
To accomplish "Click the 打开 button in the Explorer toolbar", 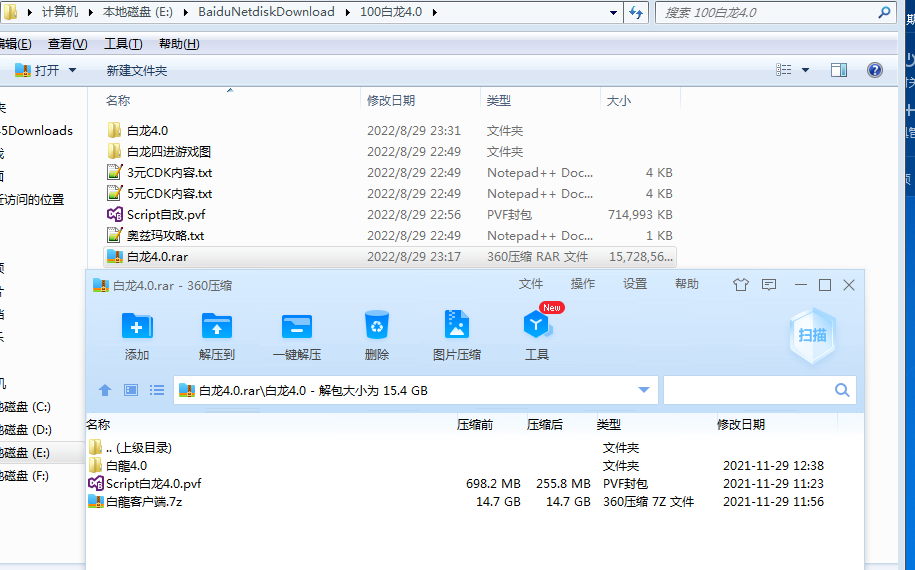I will 39,70.
